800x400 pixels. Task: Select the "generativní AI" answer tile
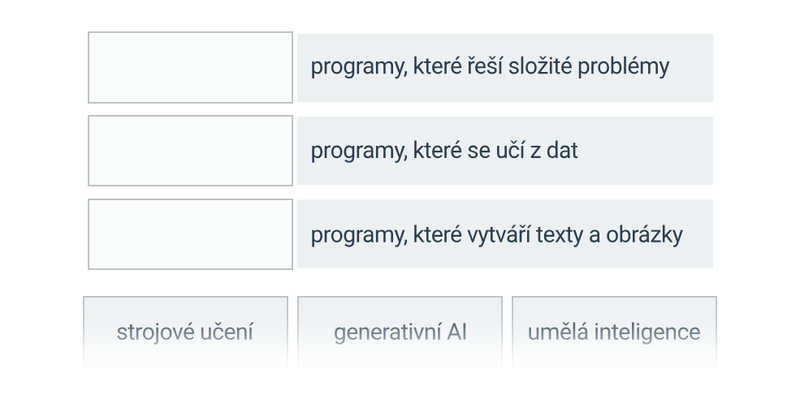coord(400,331)
